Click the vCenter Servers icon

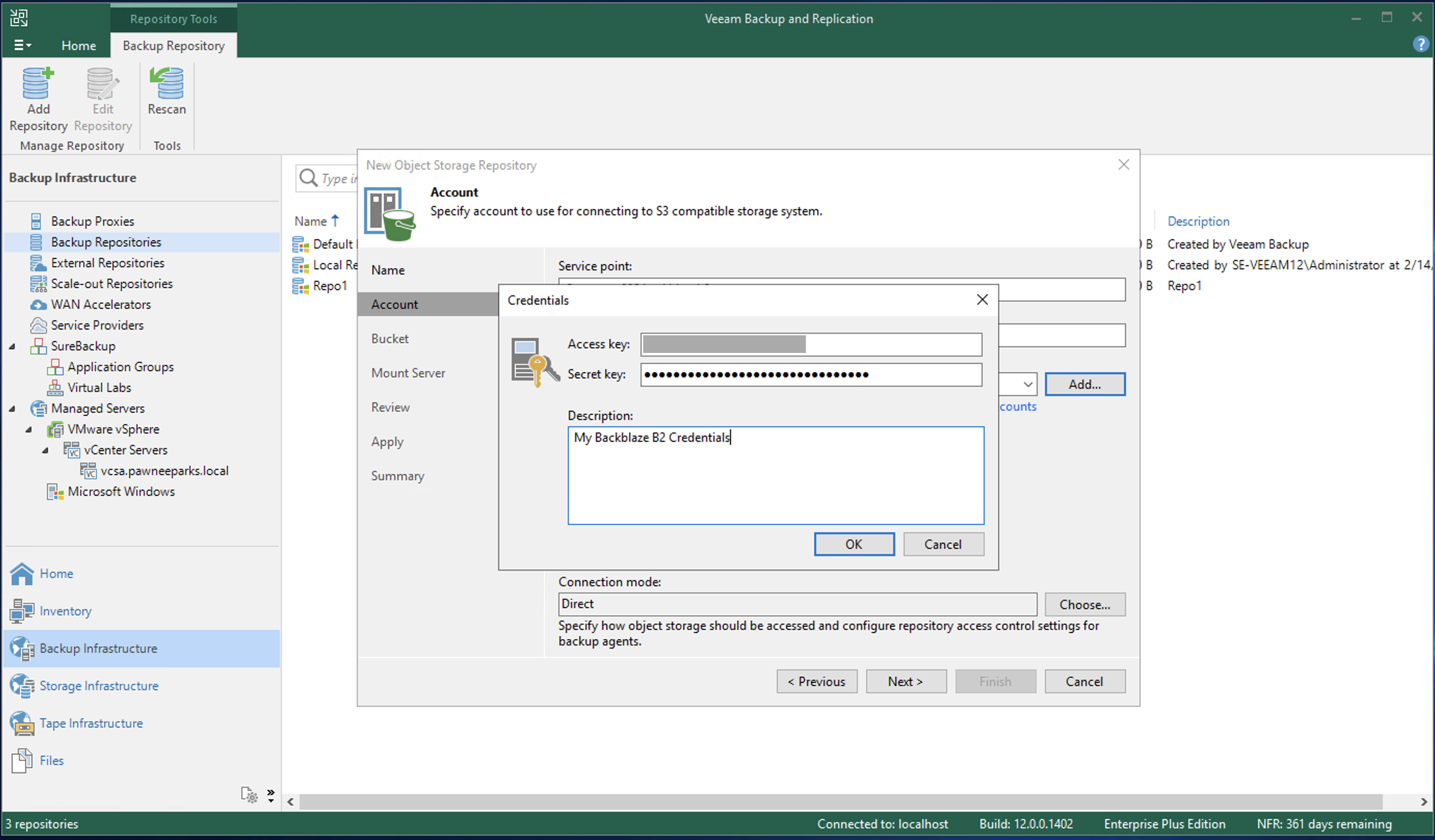[71, 451]
